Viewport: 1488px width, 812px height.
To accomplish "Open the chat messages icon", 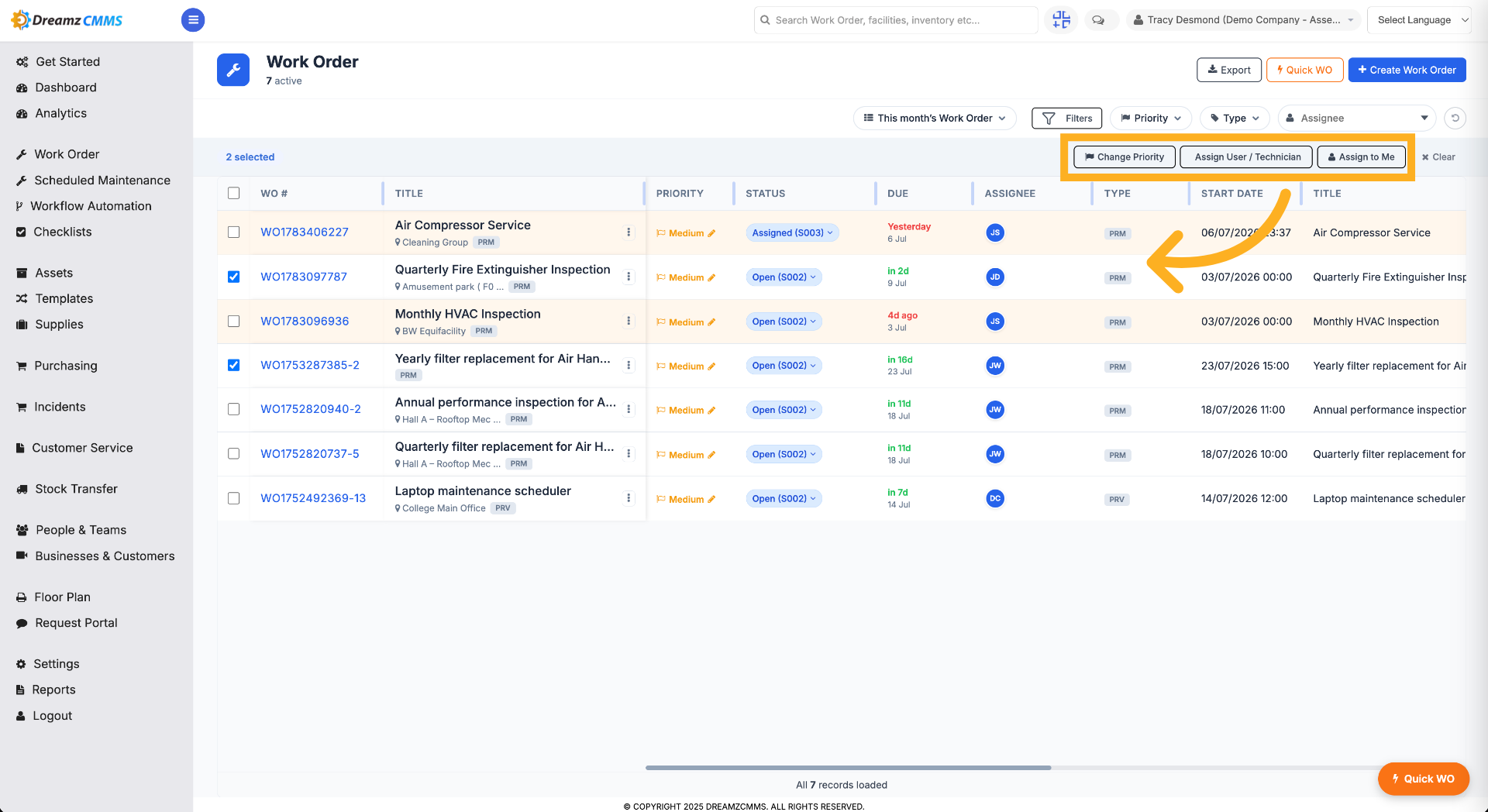I will (x=1098, y=20).
